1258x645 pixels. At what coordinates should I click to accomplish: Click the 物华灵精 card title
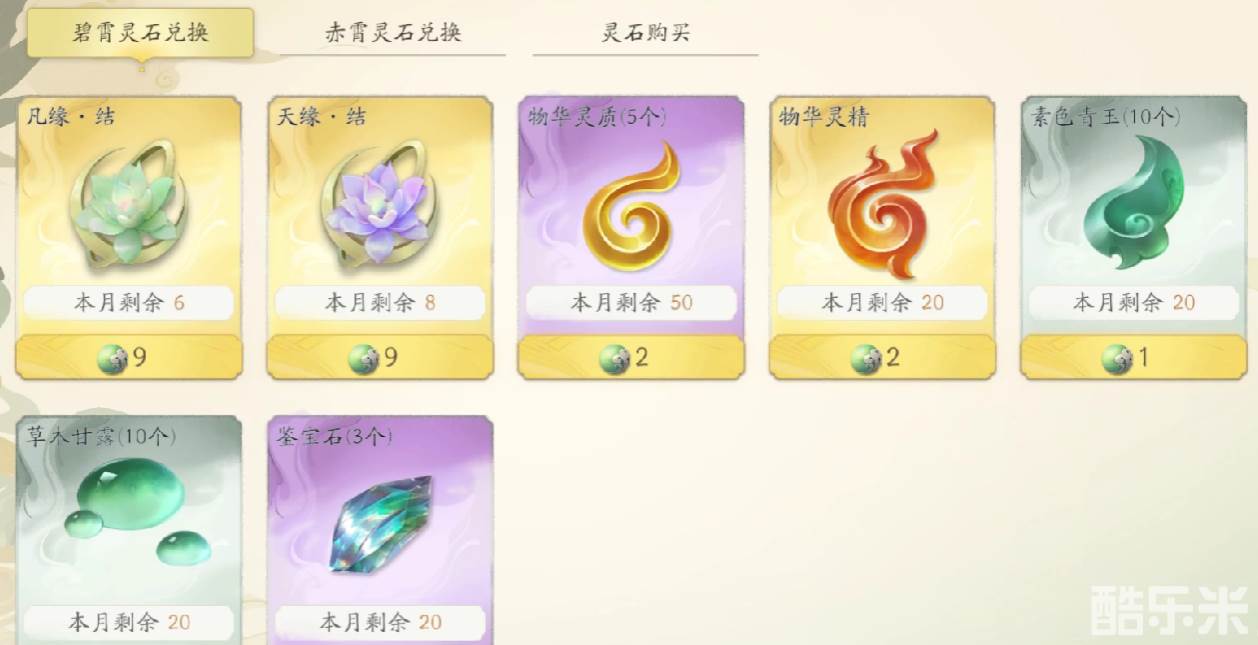824,117
